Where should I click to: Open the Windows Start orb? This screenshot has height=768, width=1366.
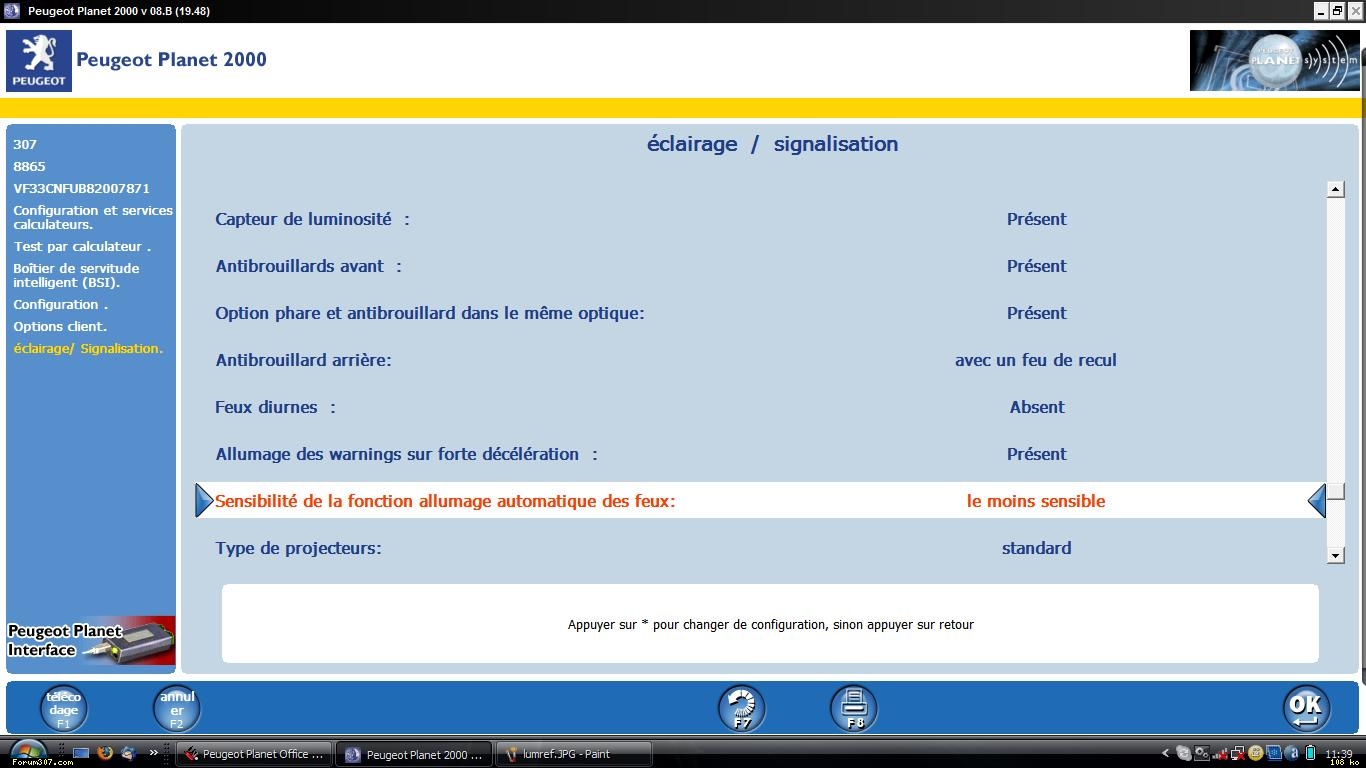click(x=28, y=753)
